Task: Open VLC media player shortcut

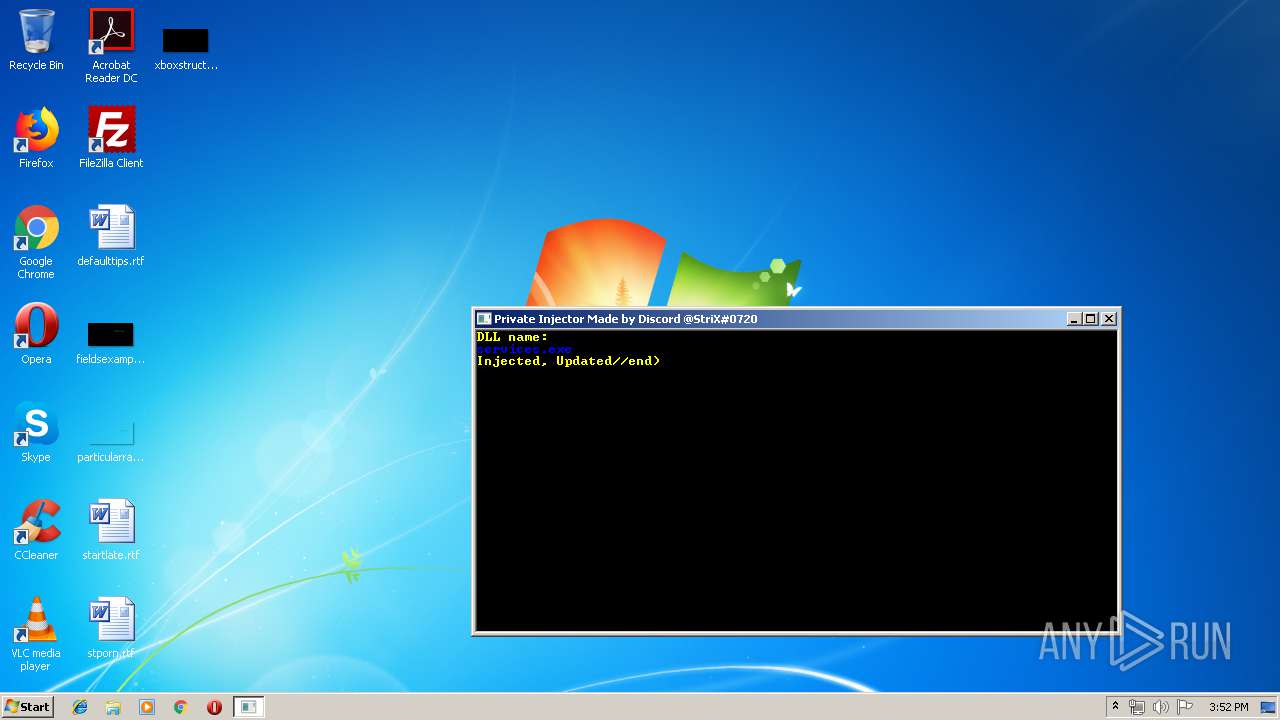Action: tap(36, 634)
